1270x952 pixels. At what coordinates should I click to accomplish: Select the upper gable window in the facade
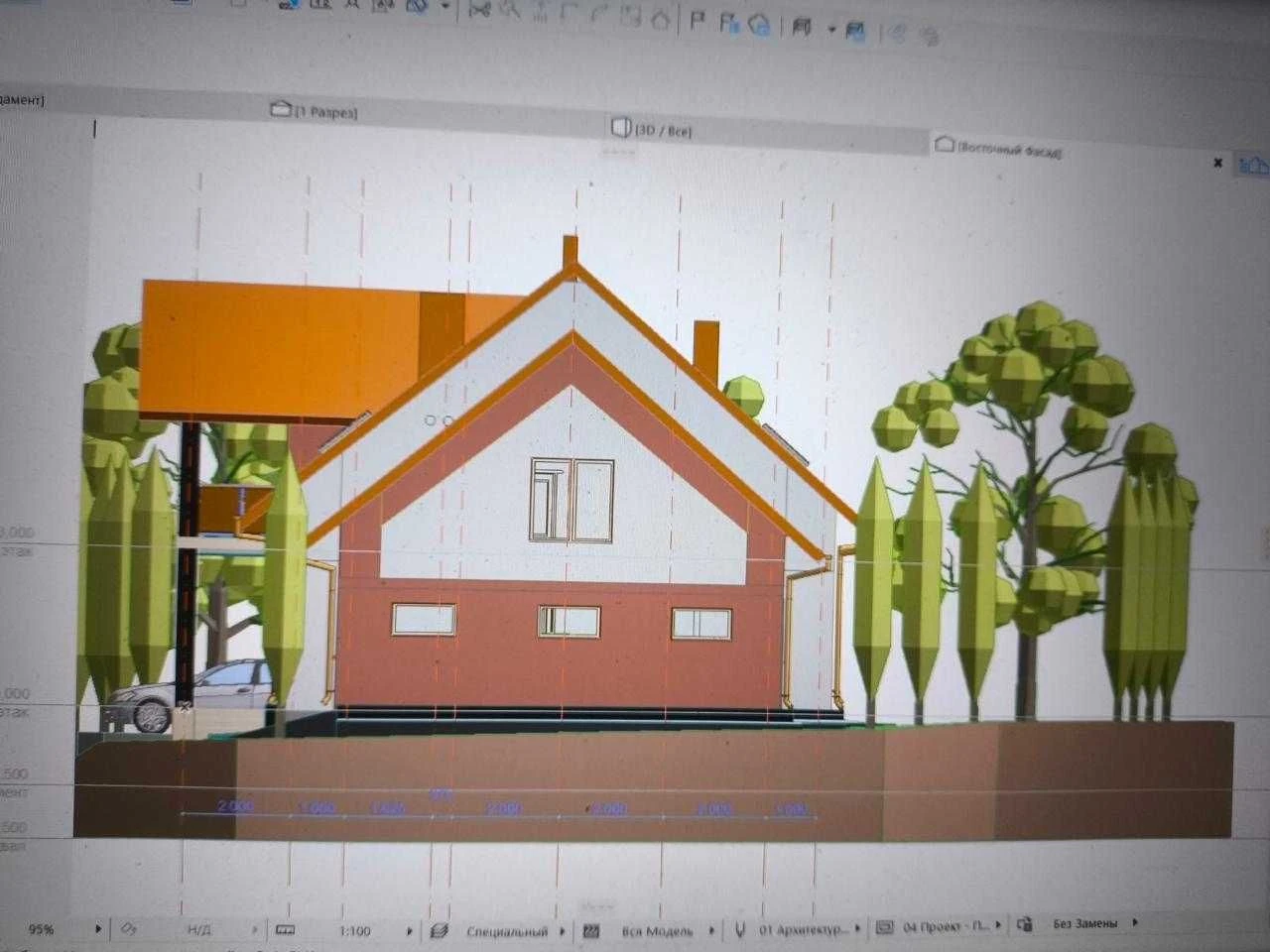pyautogui.click(x=572, y=501)
